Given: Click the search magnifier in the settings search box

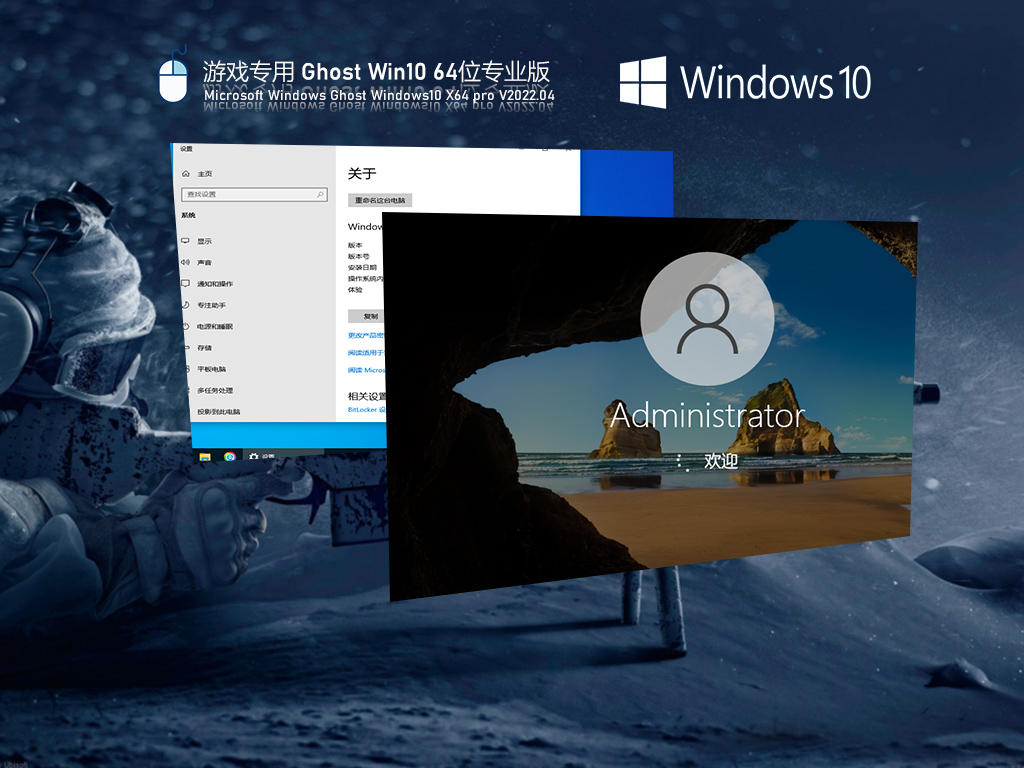Looking at the screenshot, I should 320,194.
